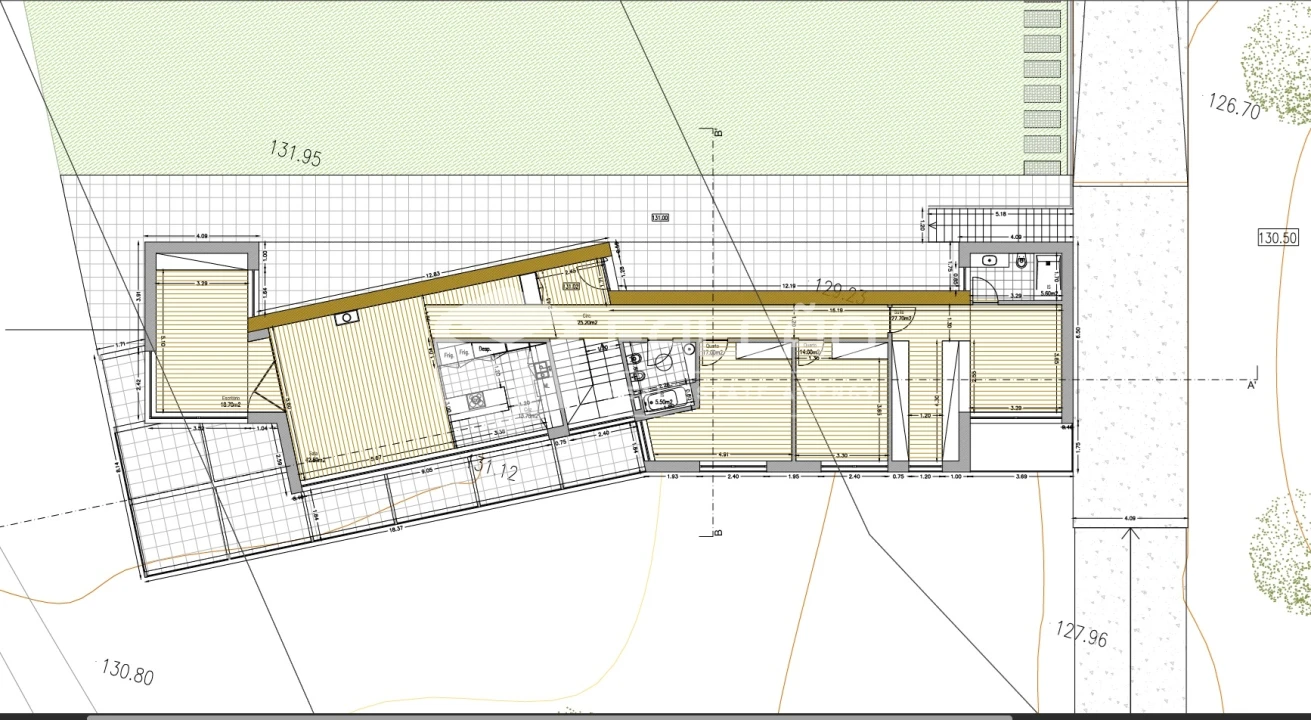The image size is (1311, 720).
Task: Click the toilet in the top-right bathroom
Action: 1020,263
